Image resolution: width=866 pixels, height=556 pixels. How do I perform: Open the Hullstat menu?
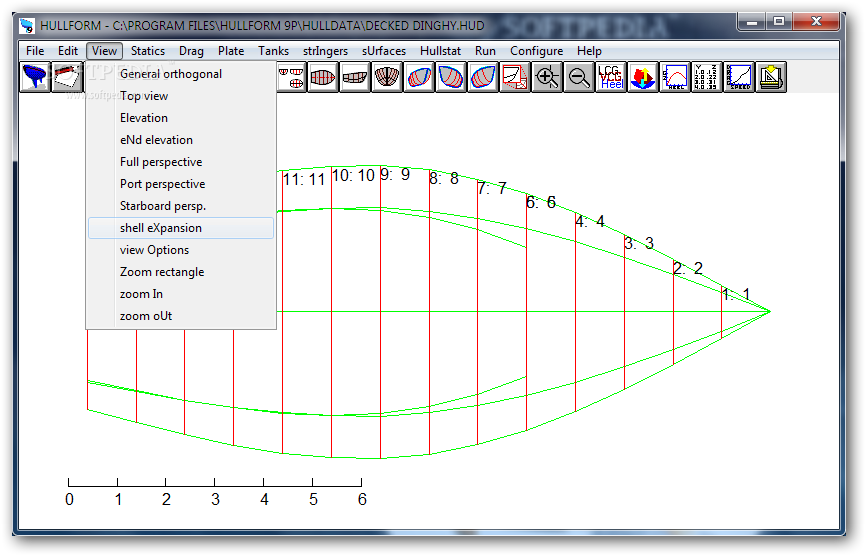click(x=440, y=51)
